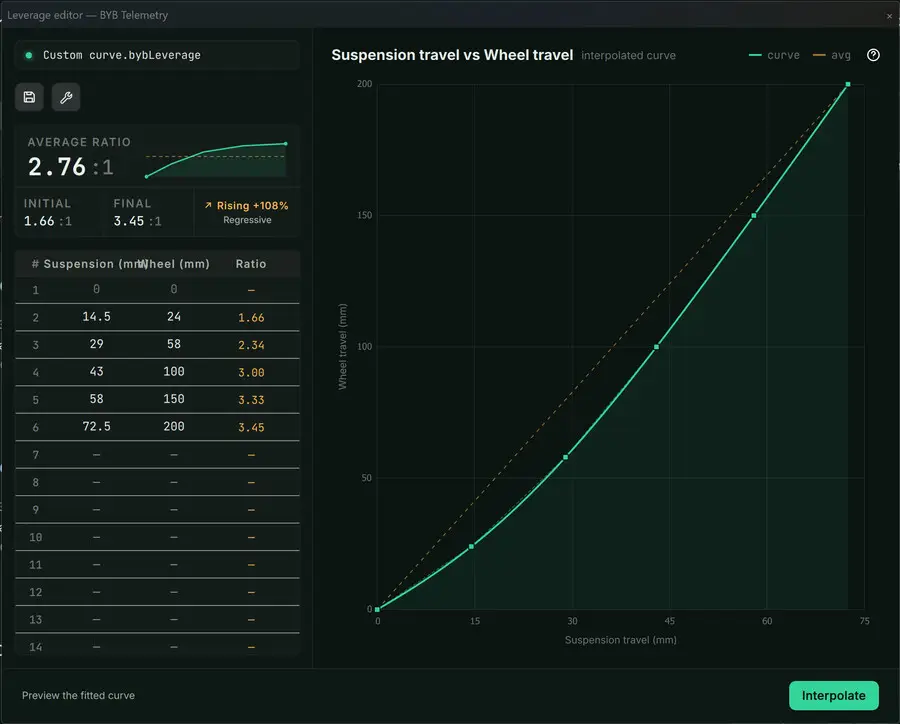The height and width of the screenshot is (724, 900).
Task: Click the Ratio column header
Action: pos(251,264)
